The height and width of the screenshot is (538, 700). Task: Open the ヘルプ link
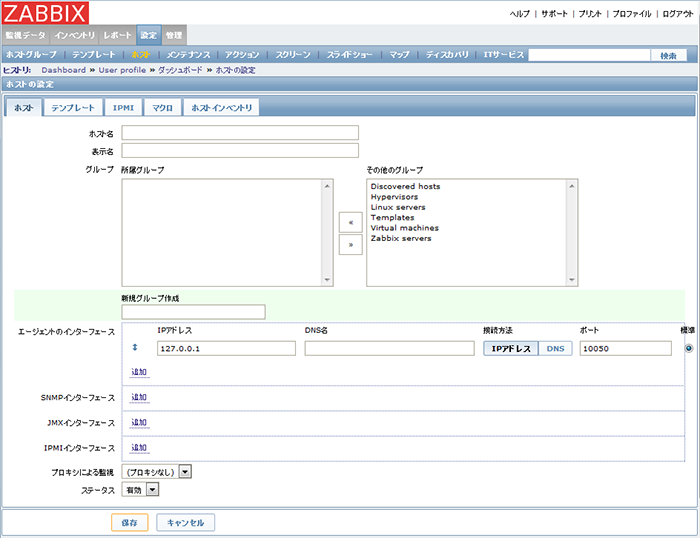coord(519,14)
